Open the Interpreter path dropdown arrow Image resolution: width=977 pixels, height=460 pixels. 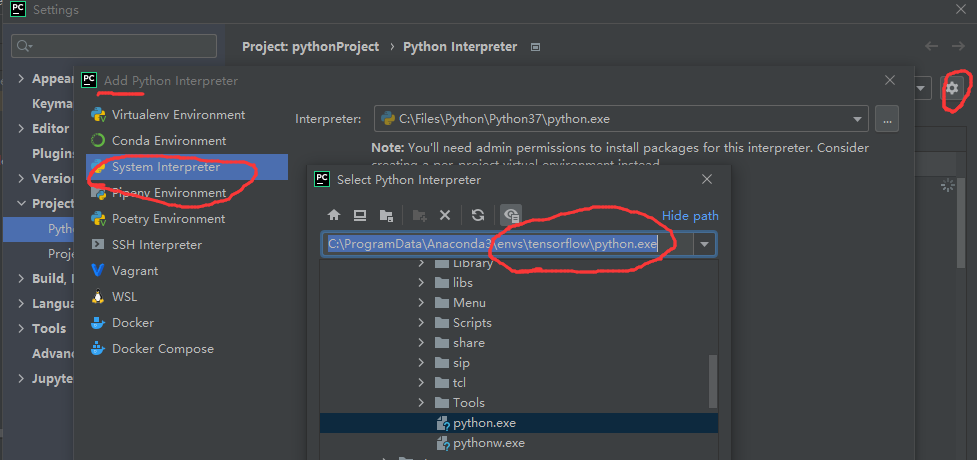pos(857,118)
